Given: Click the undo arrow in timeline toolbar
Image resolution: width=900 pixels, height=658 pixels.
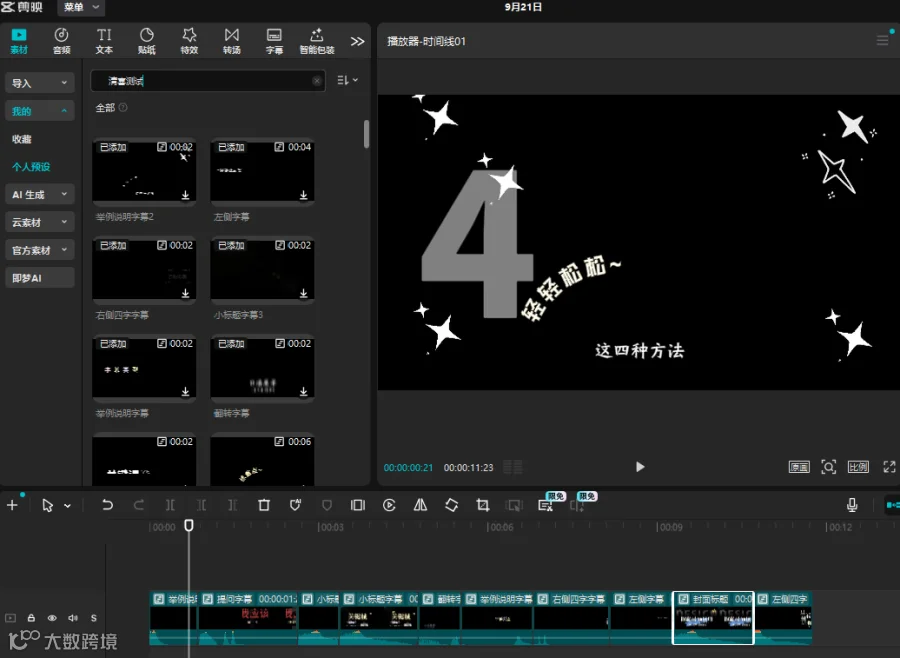Looking at the screenshot, I should tap(107, 505).
